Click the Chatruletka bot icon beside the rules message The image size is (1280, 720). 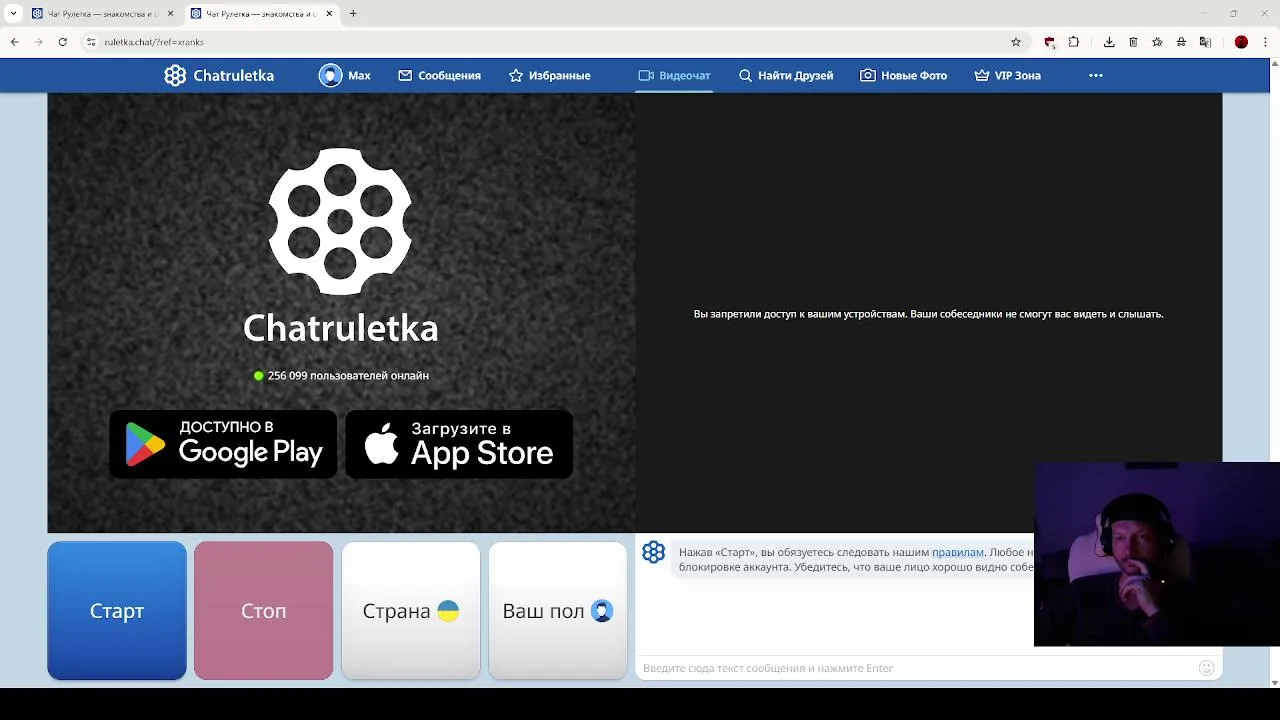pyautogui.click(x=653, y=552)
